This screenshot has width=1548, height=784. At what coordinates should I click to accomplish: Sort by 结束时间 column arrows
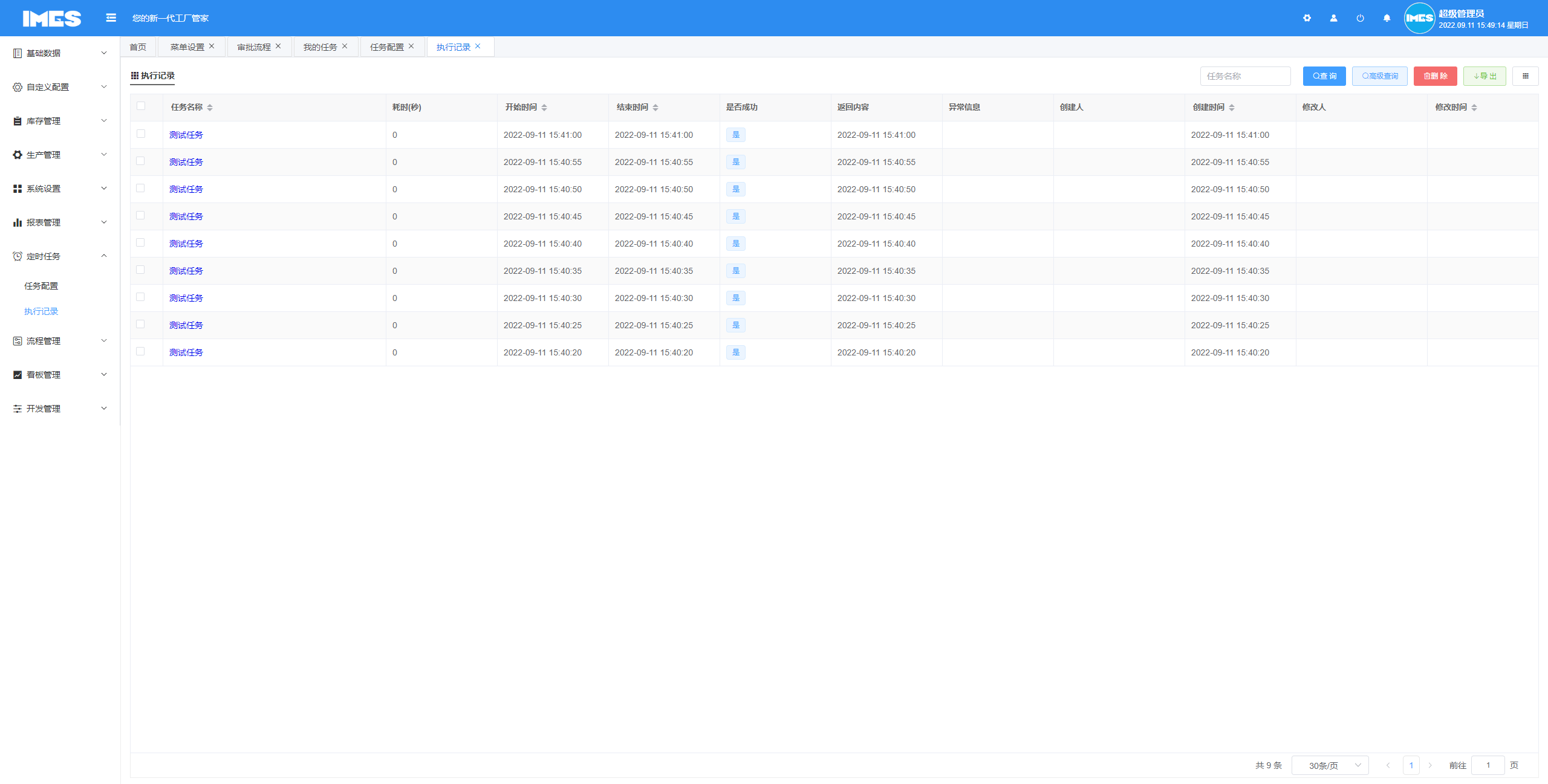click(655, 108)
